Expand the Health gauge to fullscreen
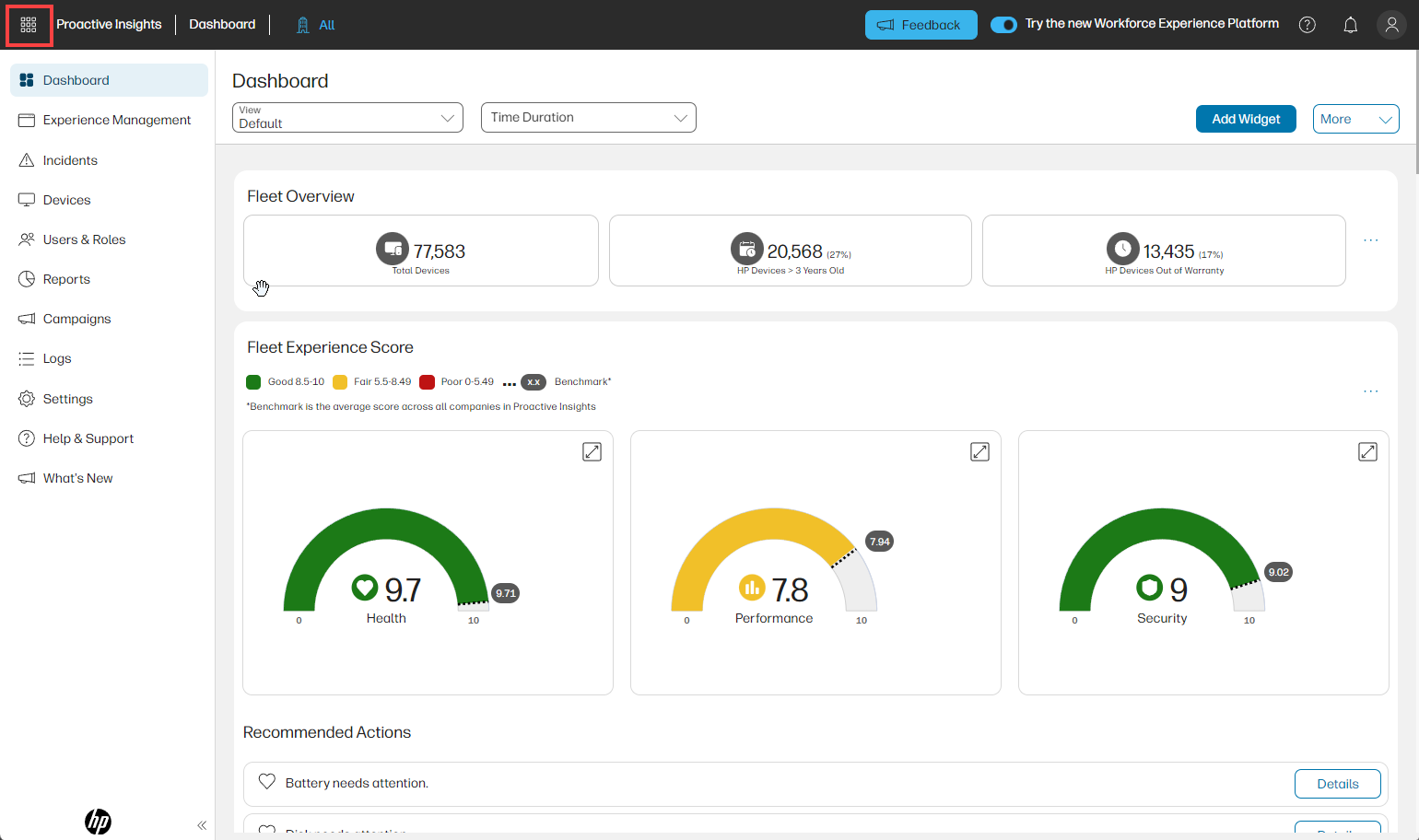This screenshot has width=1419, height=840. [592, 451]
